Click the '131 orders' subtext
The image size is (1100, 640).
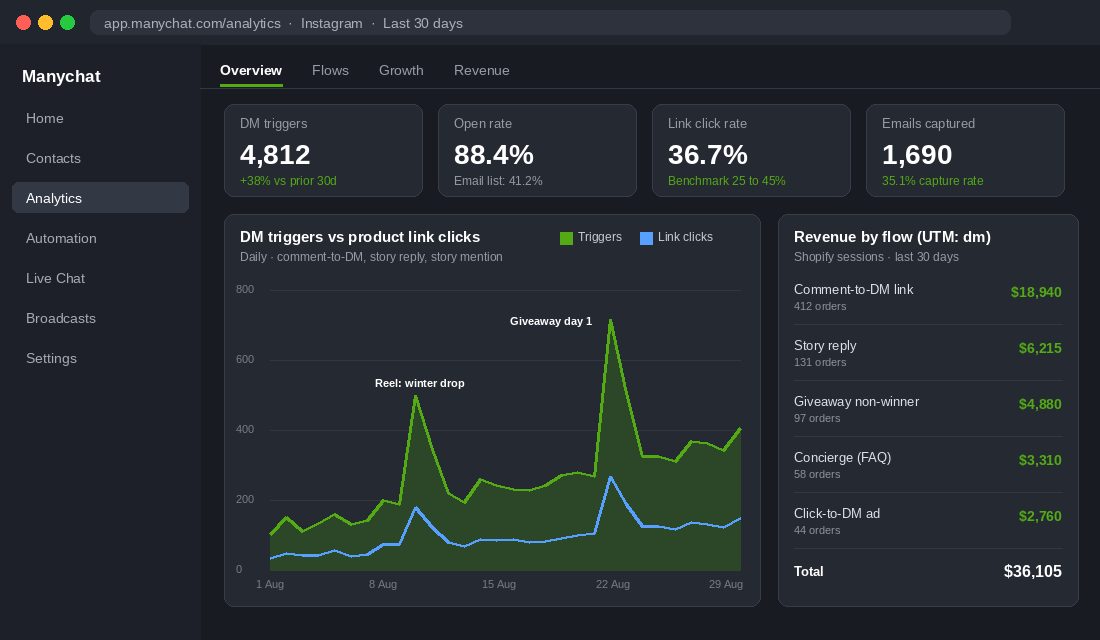(x=820, y=363)
